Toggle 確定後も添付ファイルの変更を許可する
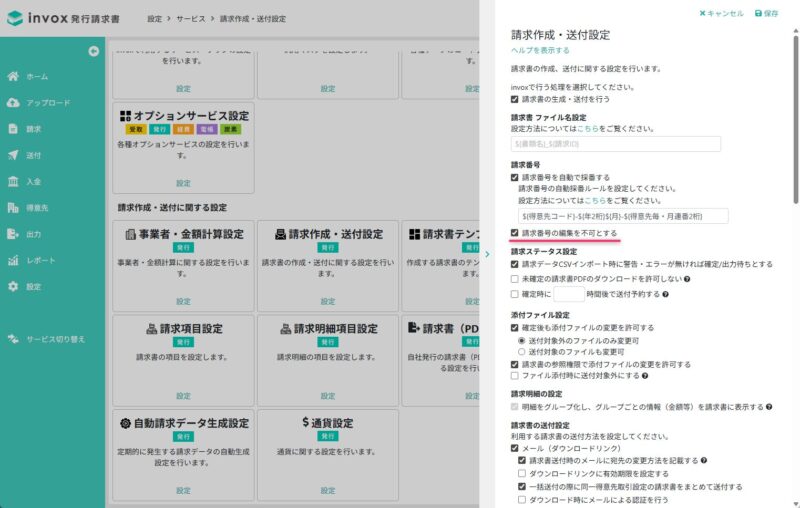The width and height of the screenshot is (800, 508). pos(514,328)
